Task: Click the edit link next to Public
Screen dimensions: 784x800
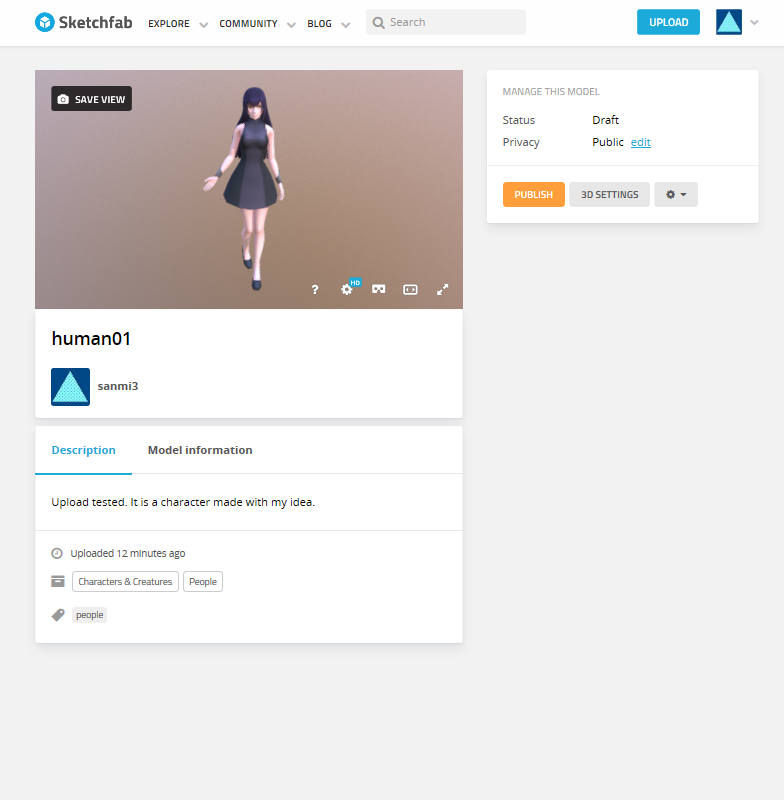Action: coord(641,142)
